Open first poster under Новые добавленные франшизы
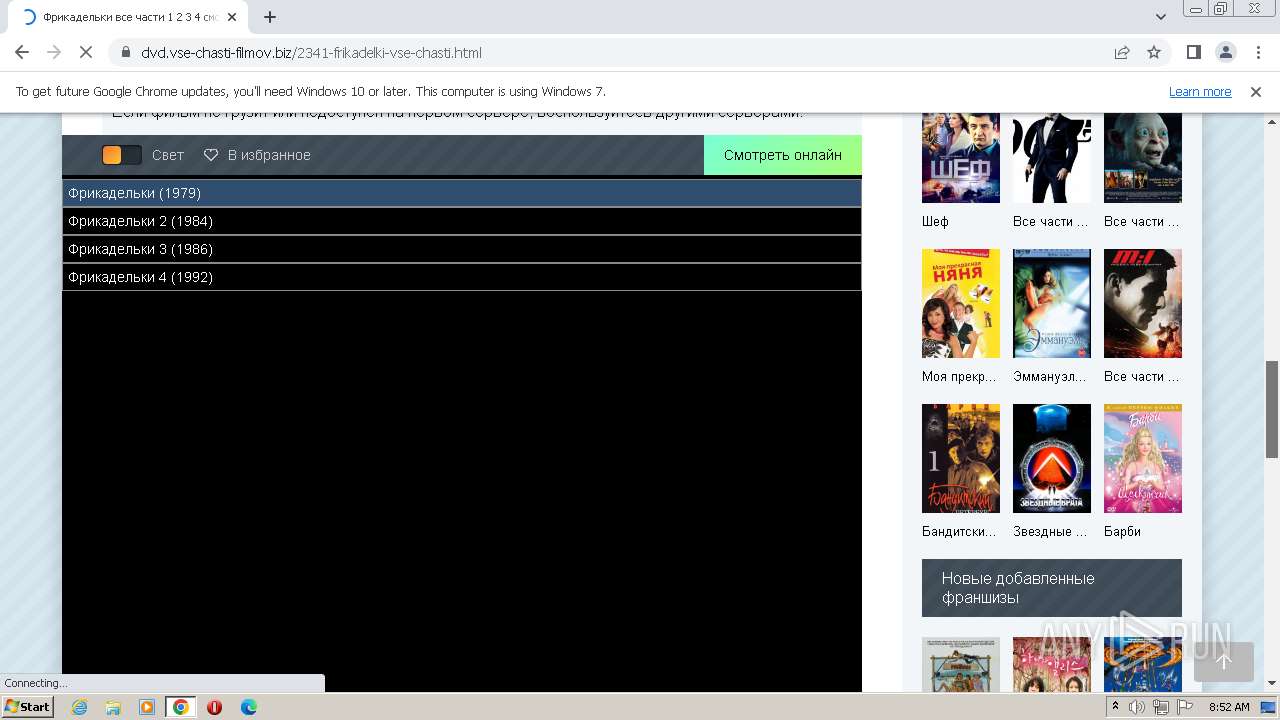Viewport: 1280px width, 720px height. (x=961, y=664)
